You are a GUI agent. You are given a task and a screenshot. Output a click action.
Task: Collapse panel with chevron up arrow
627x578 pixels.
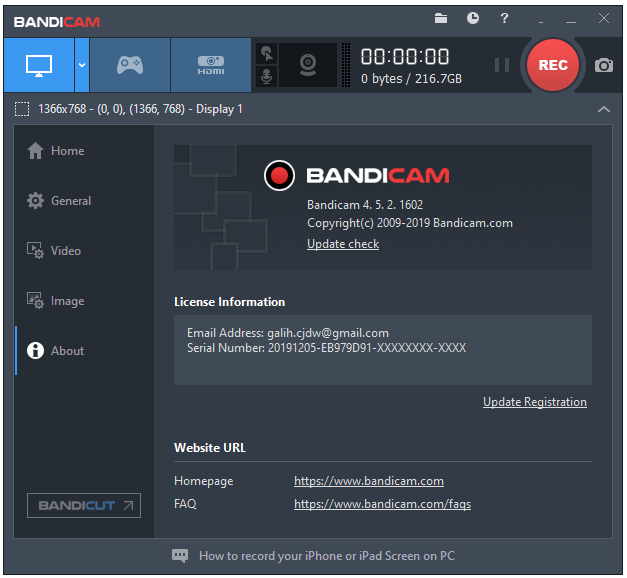coord(603,109)
